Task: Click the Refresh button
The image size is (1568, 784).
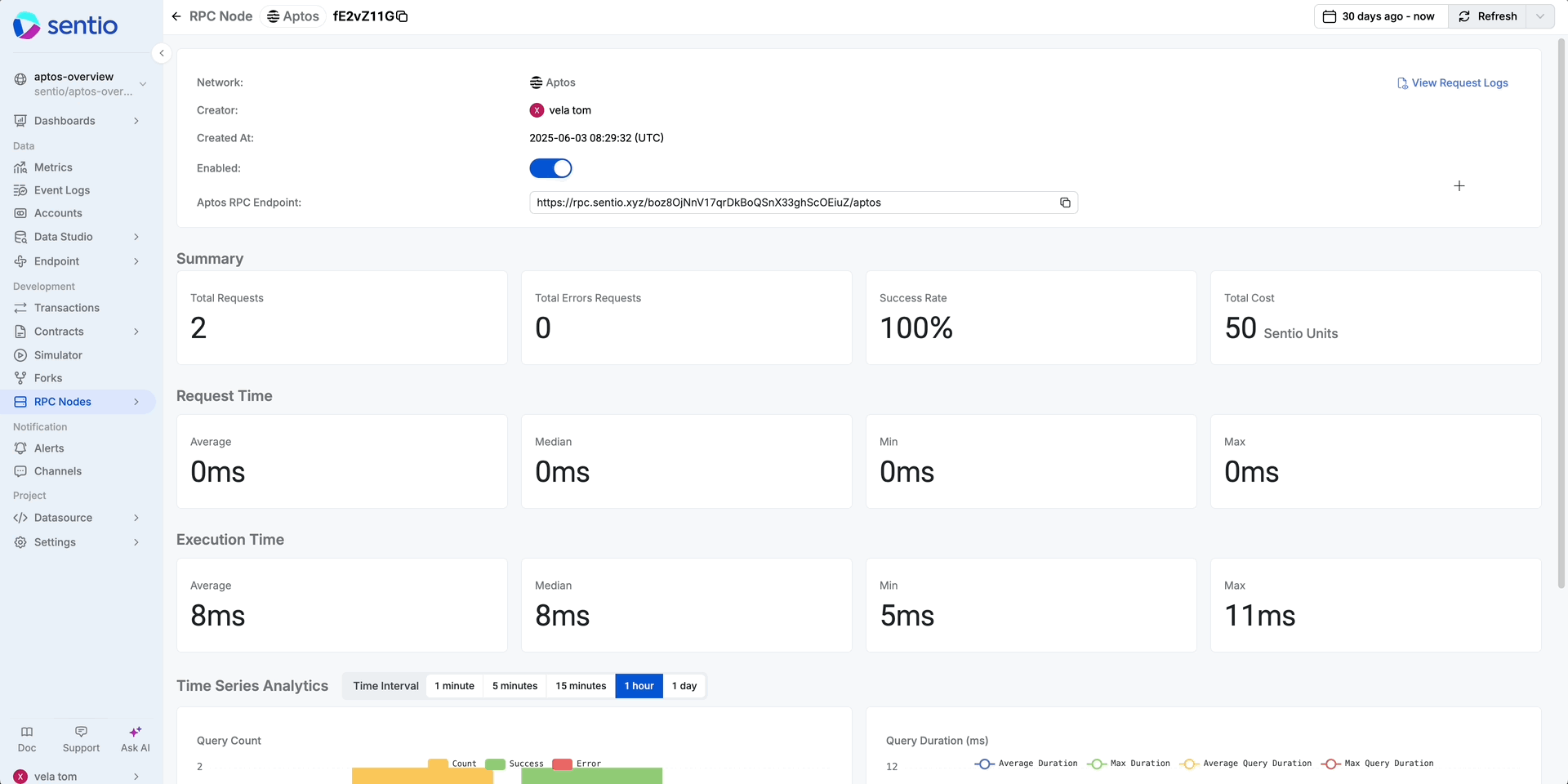Action: 1488,16
